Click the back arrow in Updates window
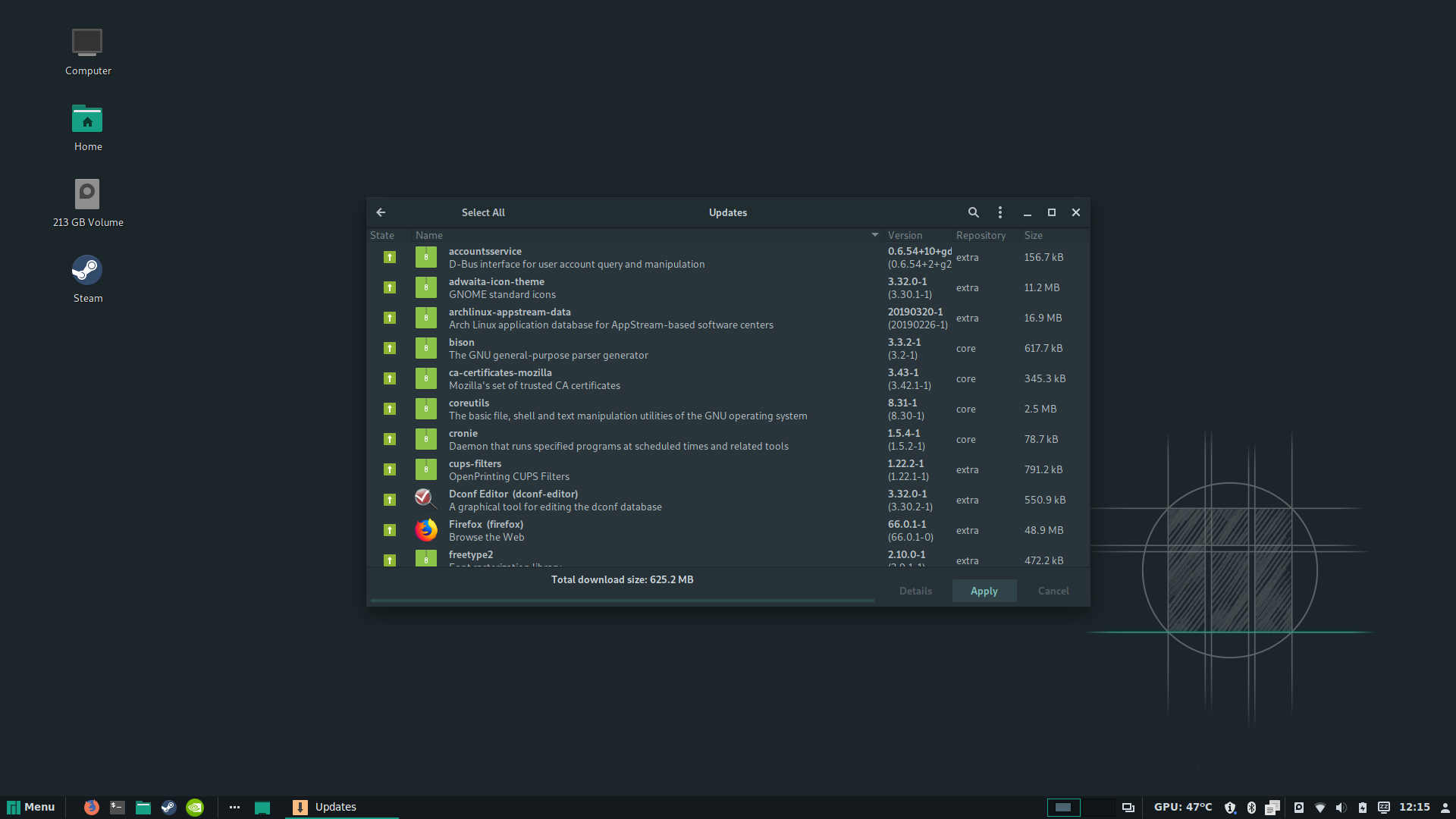Image resolution: width=1456 pixels, height=819 pixels. click(381, 212)
